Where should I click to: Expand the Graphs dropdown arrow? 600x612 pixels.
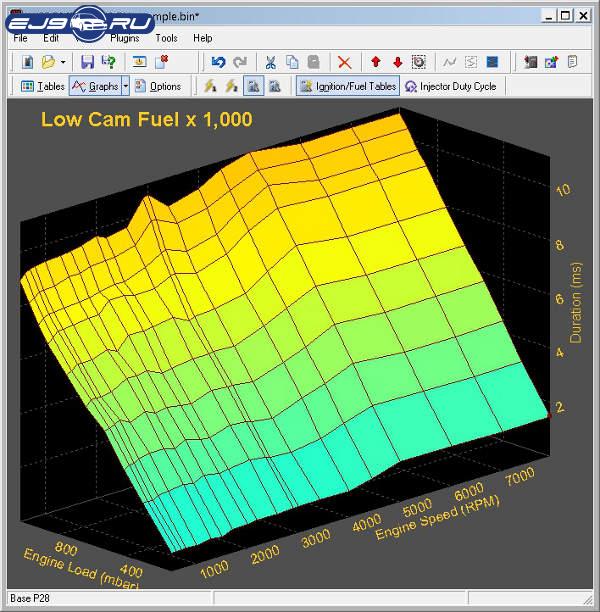click(125, 87)
